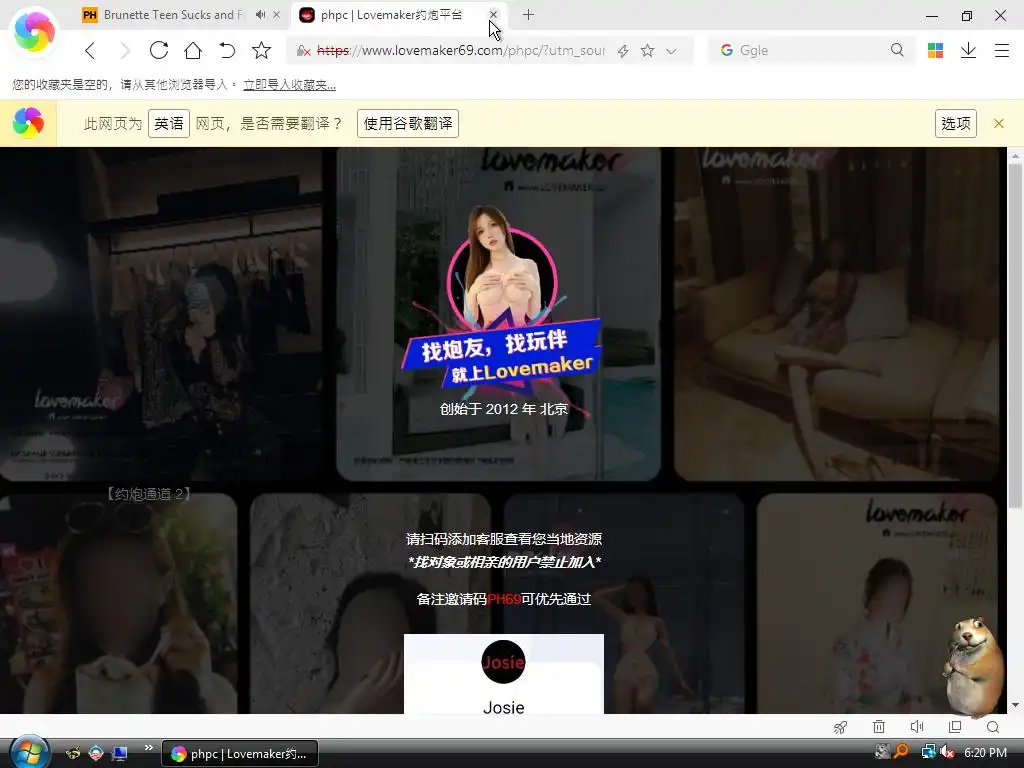Expand the quick launch overflow chevron

point(148,748)
